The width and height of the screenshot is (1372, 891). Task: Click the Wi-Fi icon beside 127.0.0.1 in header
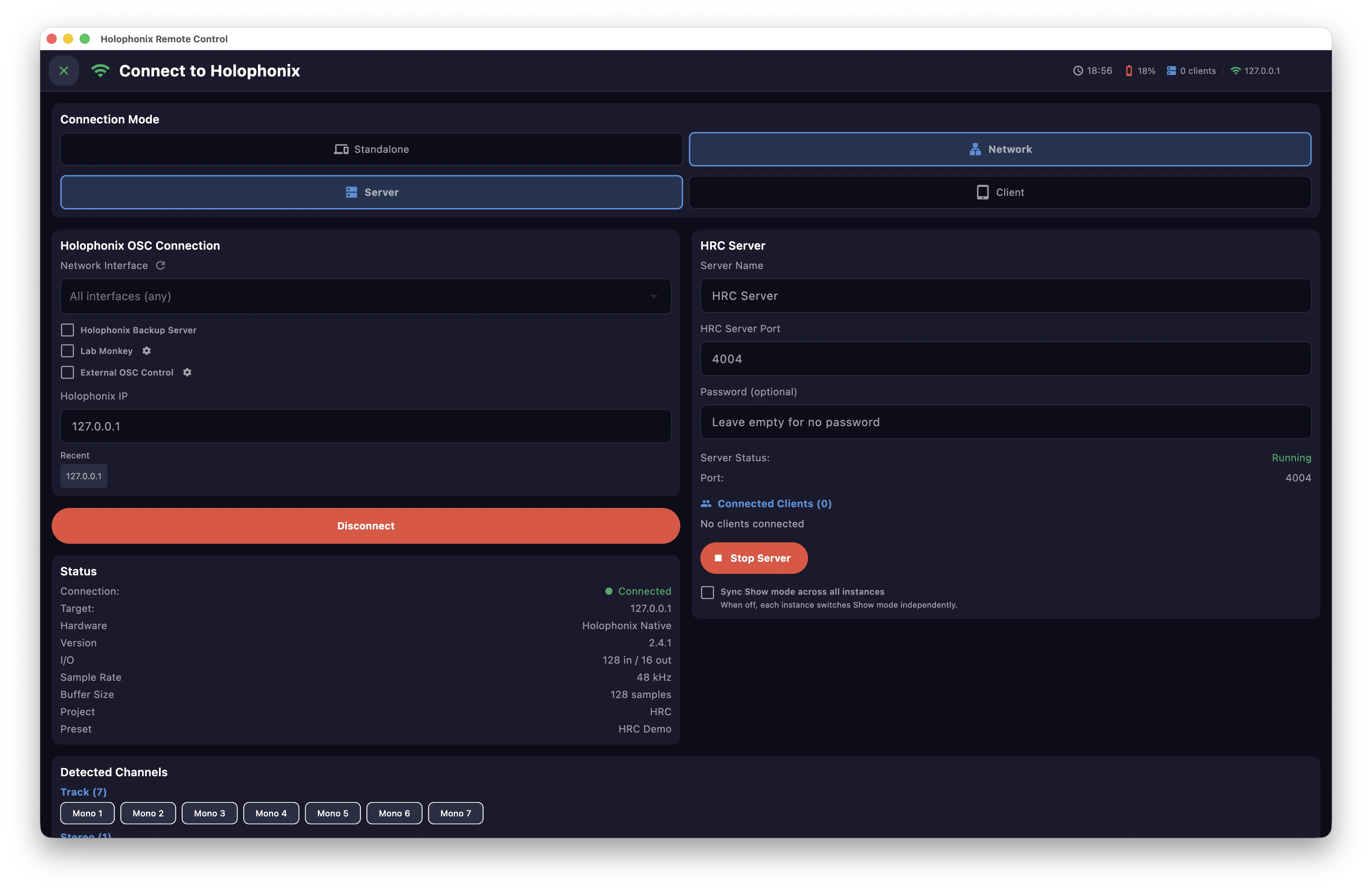pos(1235,71)
